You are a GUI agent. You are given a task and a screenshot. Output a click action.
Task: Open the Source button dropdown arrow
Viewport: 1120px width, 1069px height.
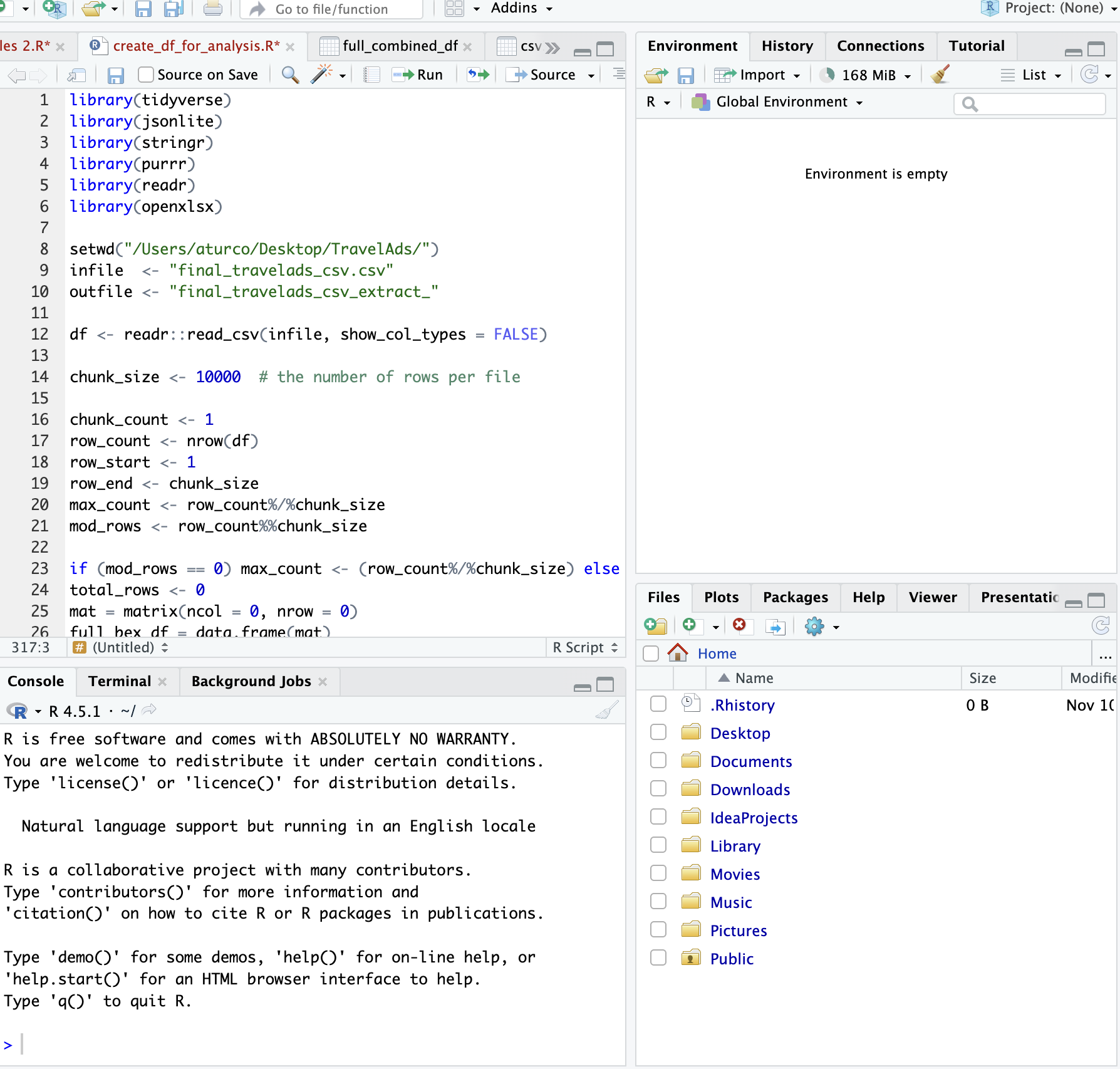[x=591, y=76]
